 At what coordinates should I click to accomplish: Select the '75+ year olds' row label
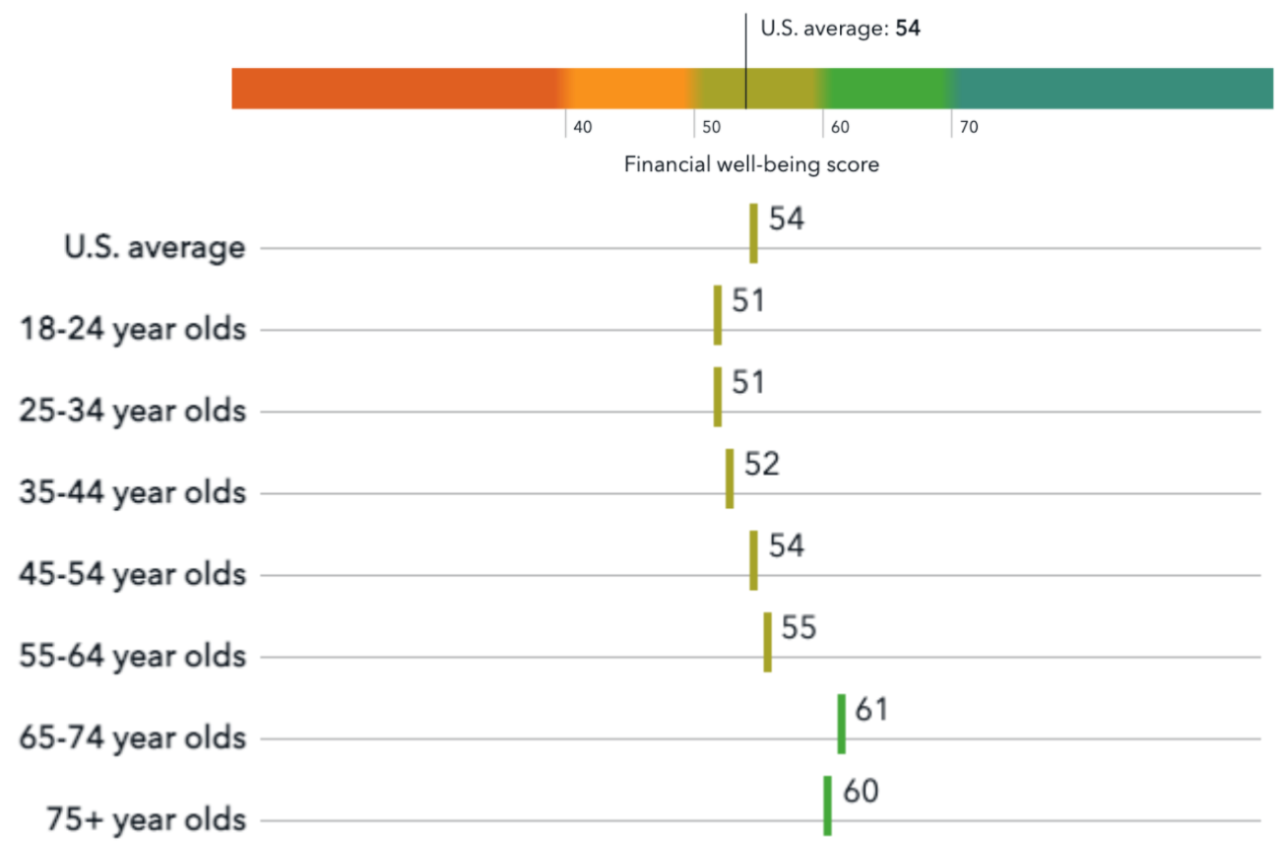click(146, 820)
